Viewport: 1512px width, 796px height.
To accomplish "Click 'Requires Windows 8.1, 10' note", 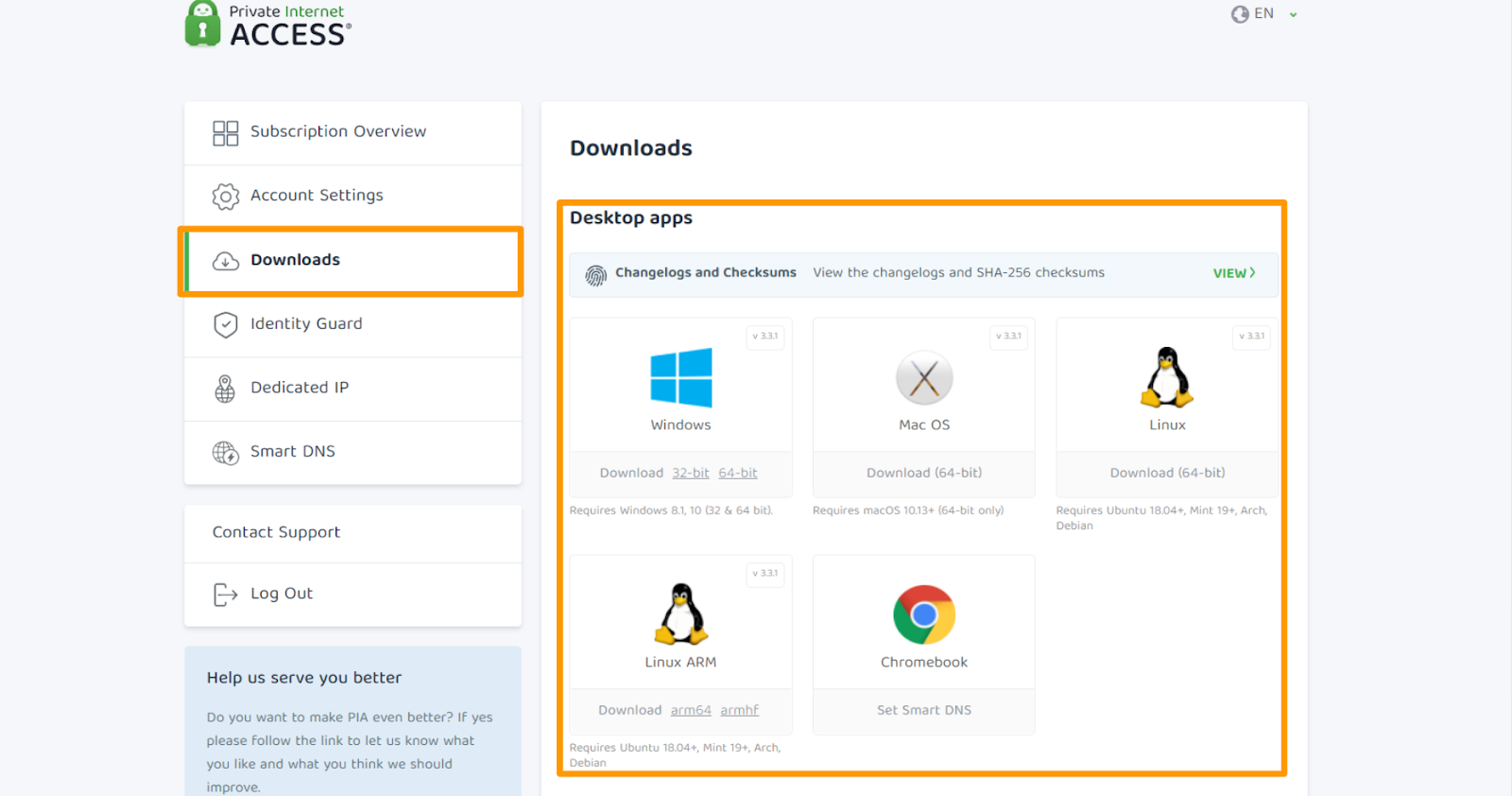I will (x=671, y=510).
